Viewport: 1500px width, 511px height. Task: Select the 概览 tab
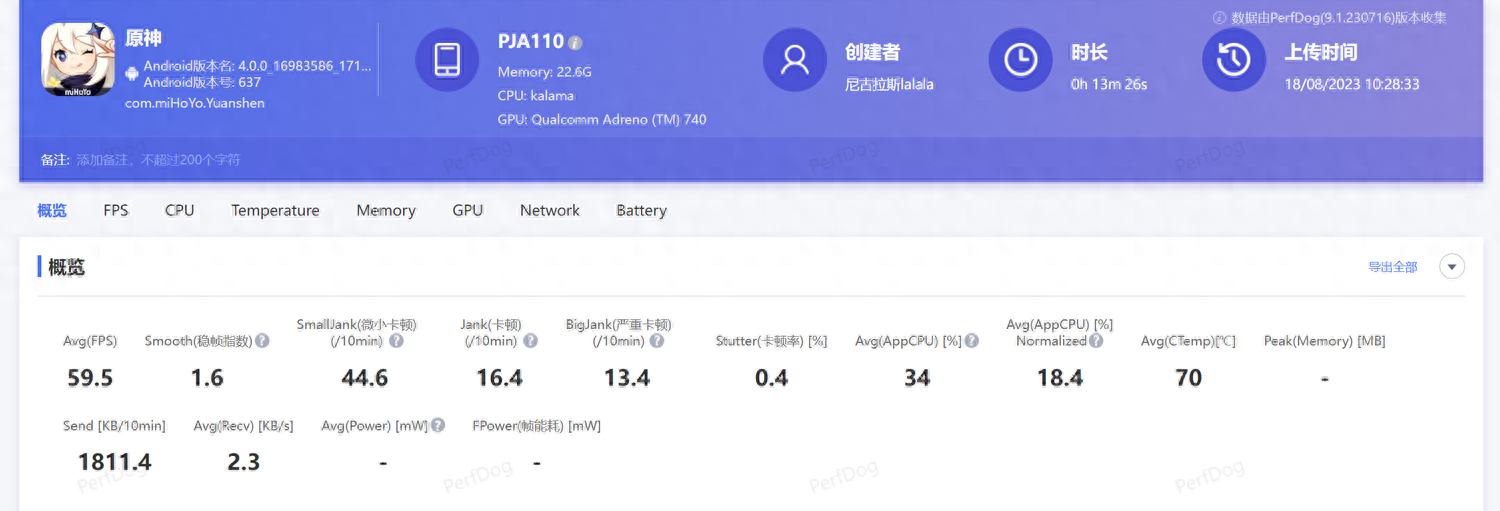(52, 210)
